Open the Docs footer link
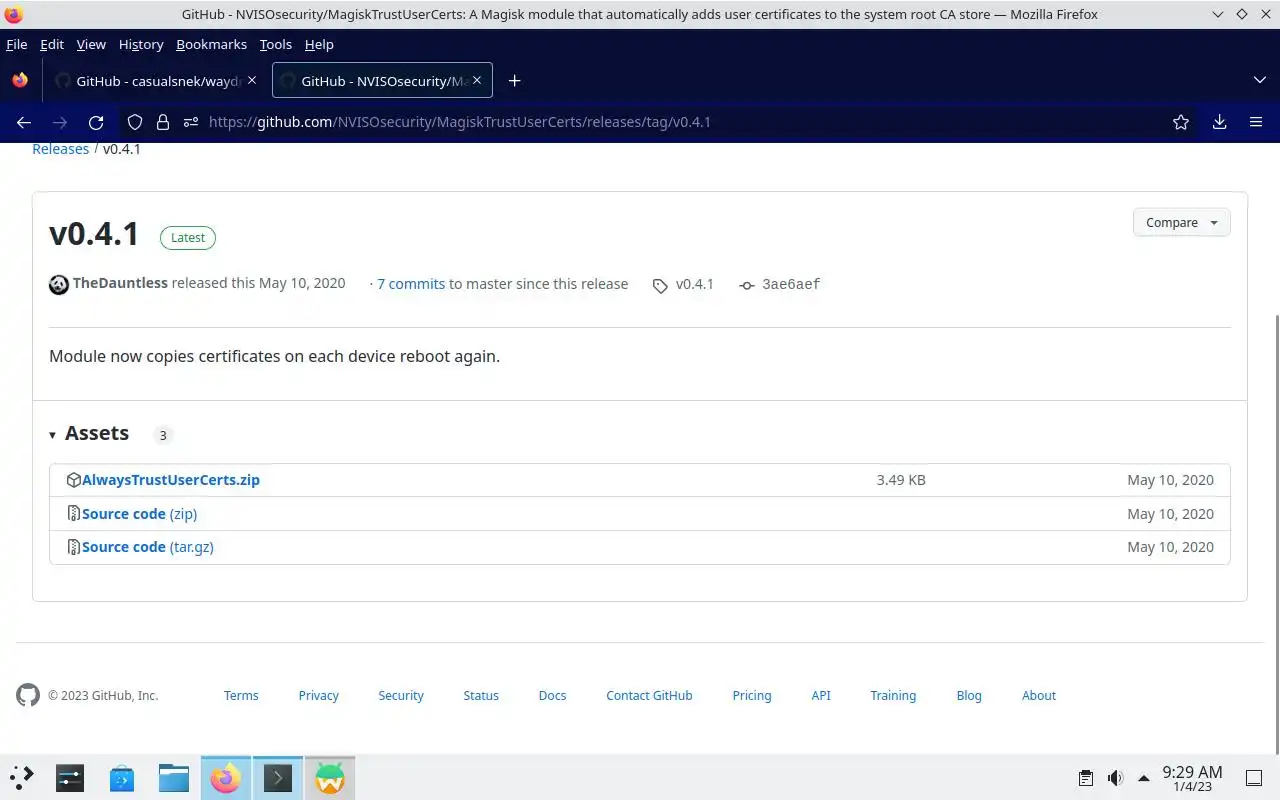This screenshot has height=800, width=1280. (552, 695)
